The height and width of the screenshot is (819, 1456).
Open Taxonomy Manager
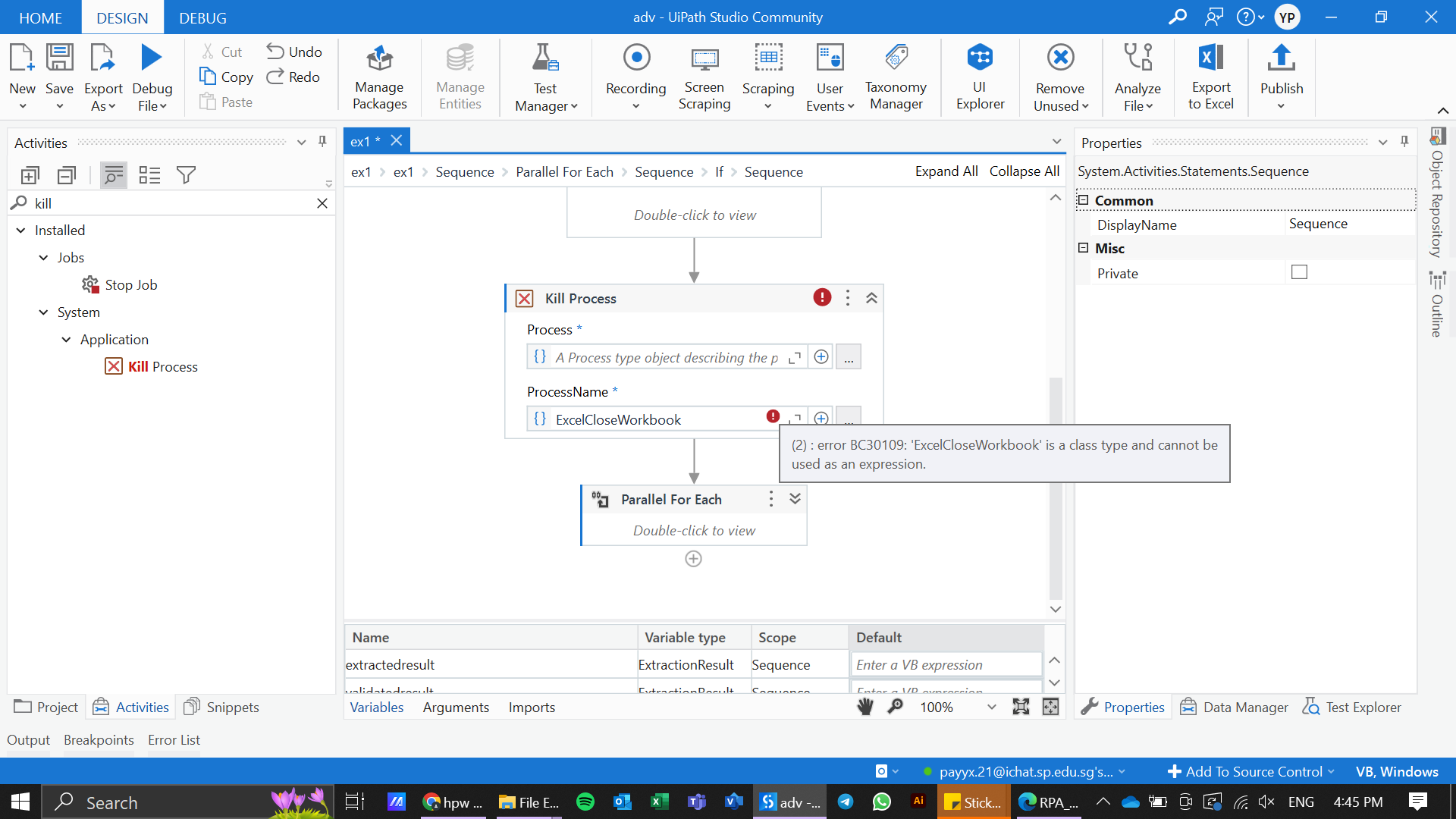click(896, 77)
